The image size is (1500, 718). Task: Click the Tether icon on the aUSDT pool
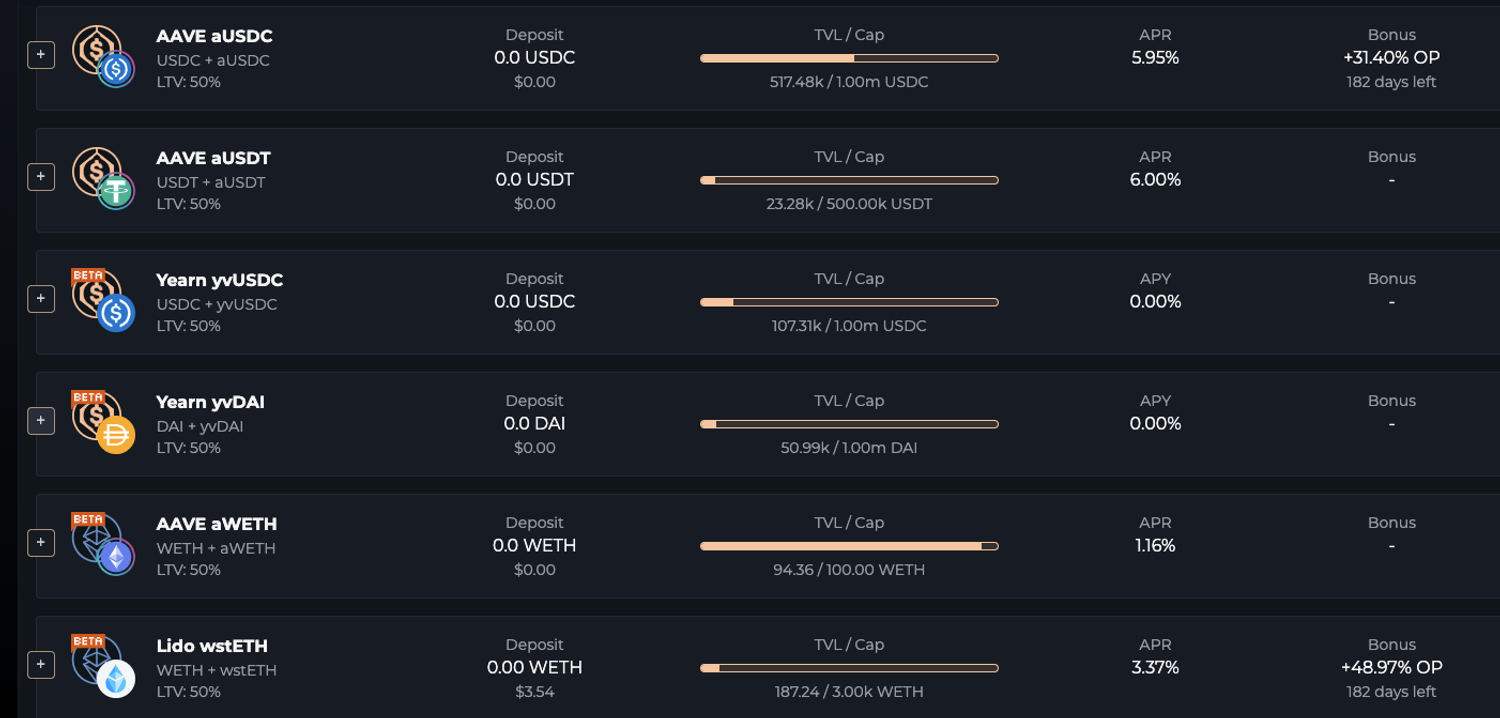pos(116,189)
